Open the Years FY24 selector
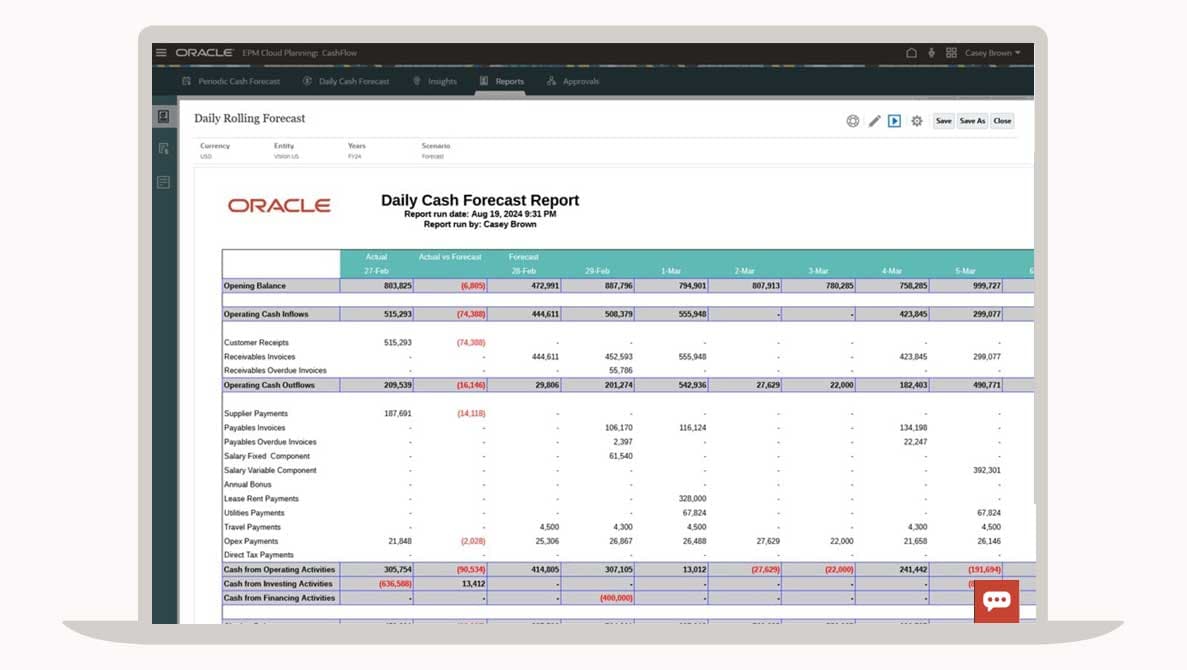Viewport: 1187px width, 670px height. pos(356,151)
